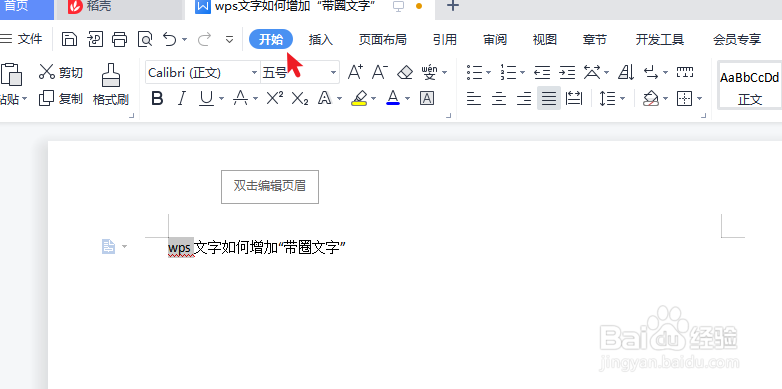
Task: Open 开发工具 tab
Action: [659, 39]
